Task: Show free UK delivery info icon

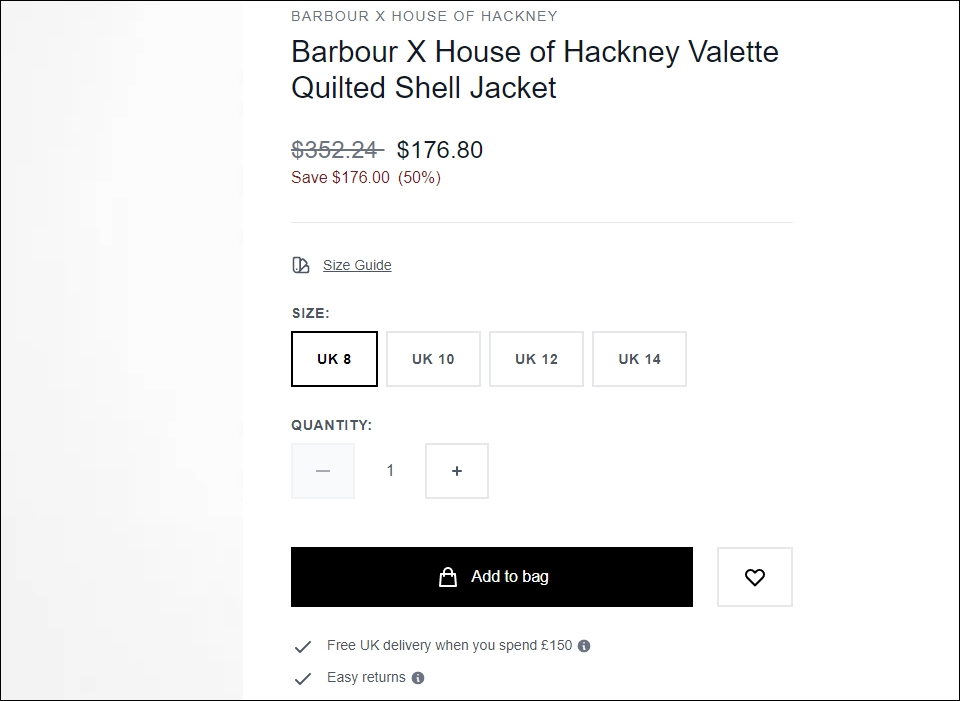Action: tap(584, 646)
